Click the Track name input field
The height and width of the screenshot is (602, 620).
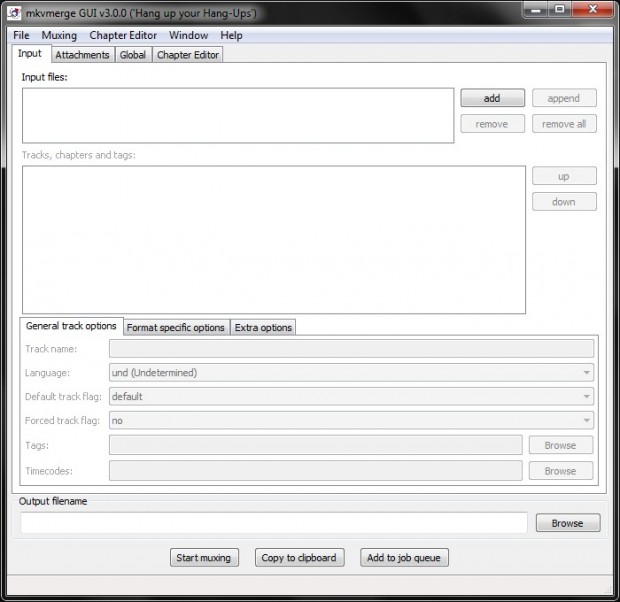351,349
